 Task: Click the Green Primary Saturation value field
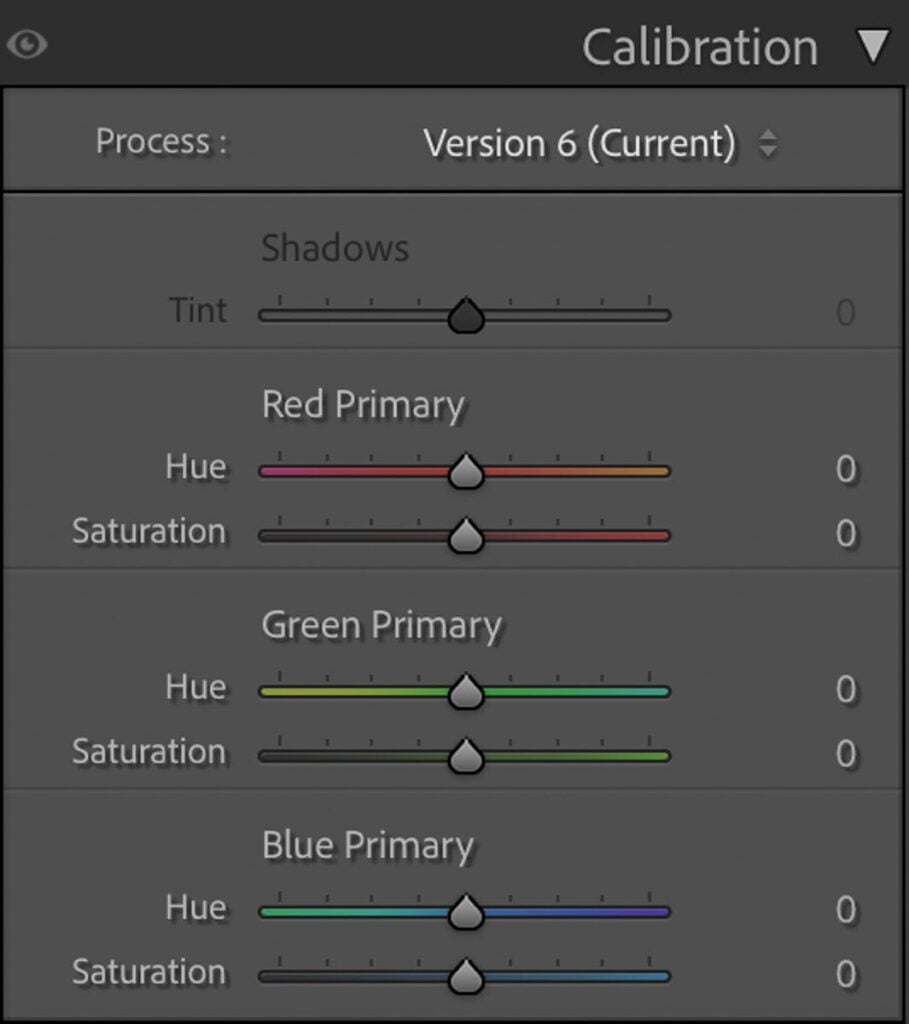(x=845, y=753)
